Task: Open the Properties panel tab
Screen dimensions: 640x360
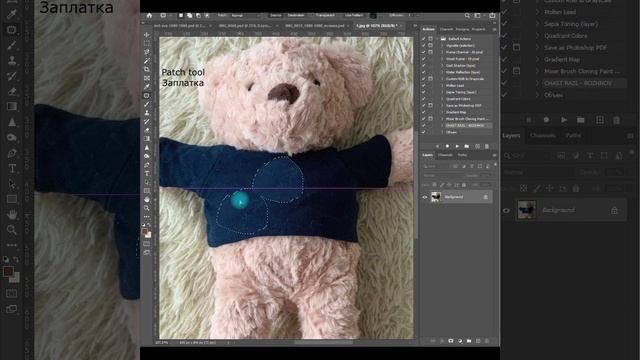Action: pos(478,29)
